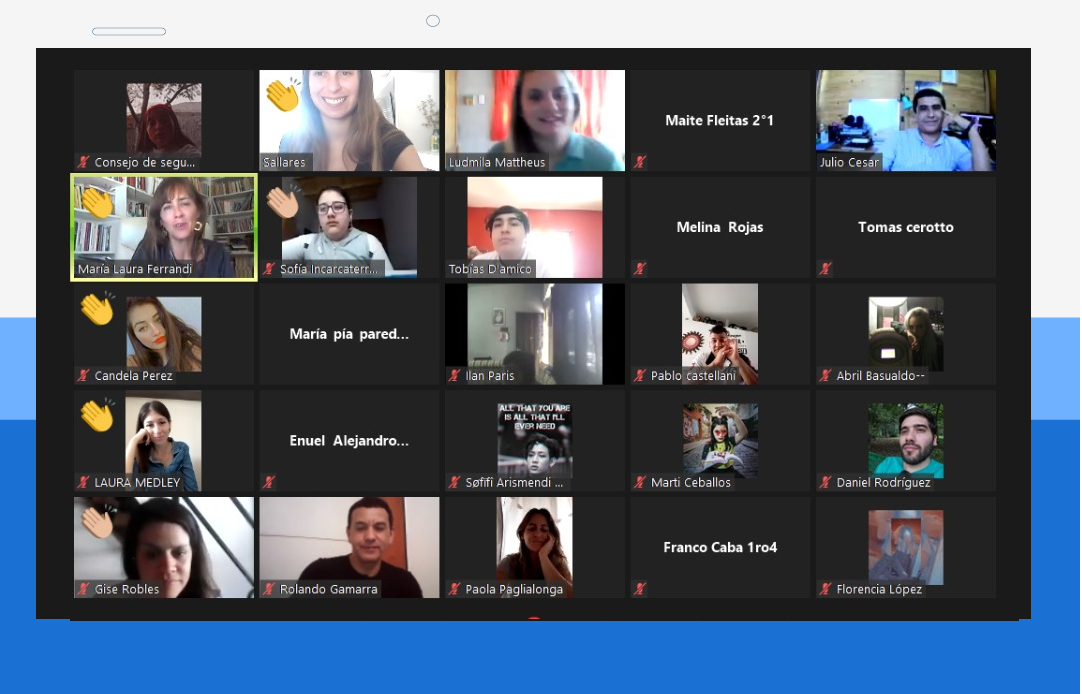The width and height of the screenshot is (1082, 694).
Task: Select the Melina Rojas participant tile
Action: [x=719, y=227]
